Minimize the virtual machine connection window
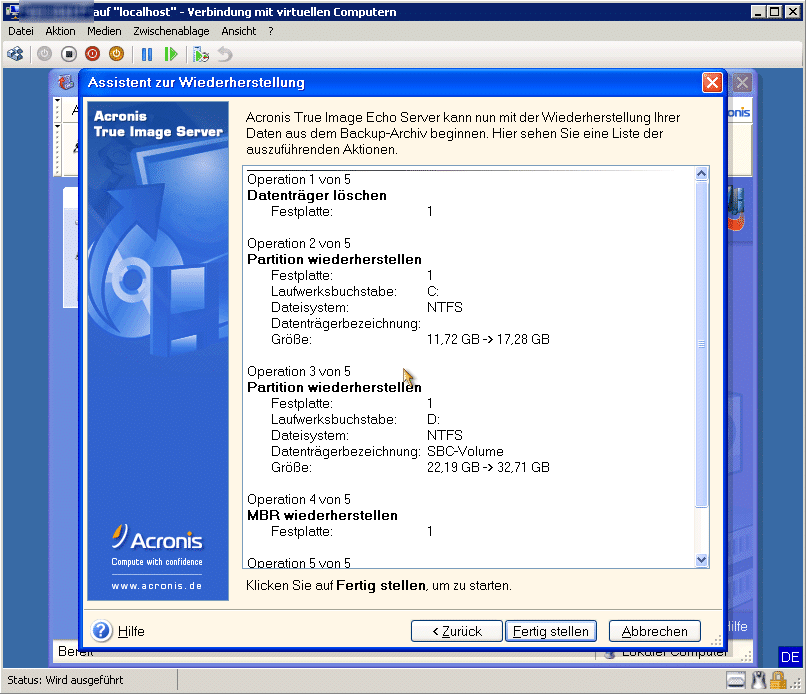 pos(757,12)
